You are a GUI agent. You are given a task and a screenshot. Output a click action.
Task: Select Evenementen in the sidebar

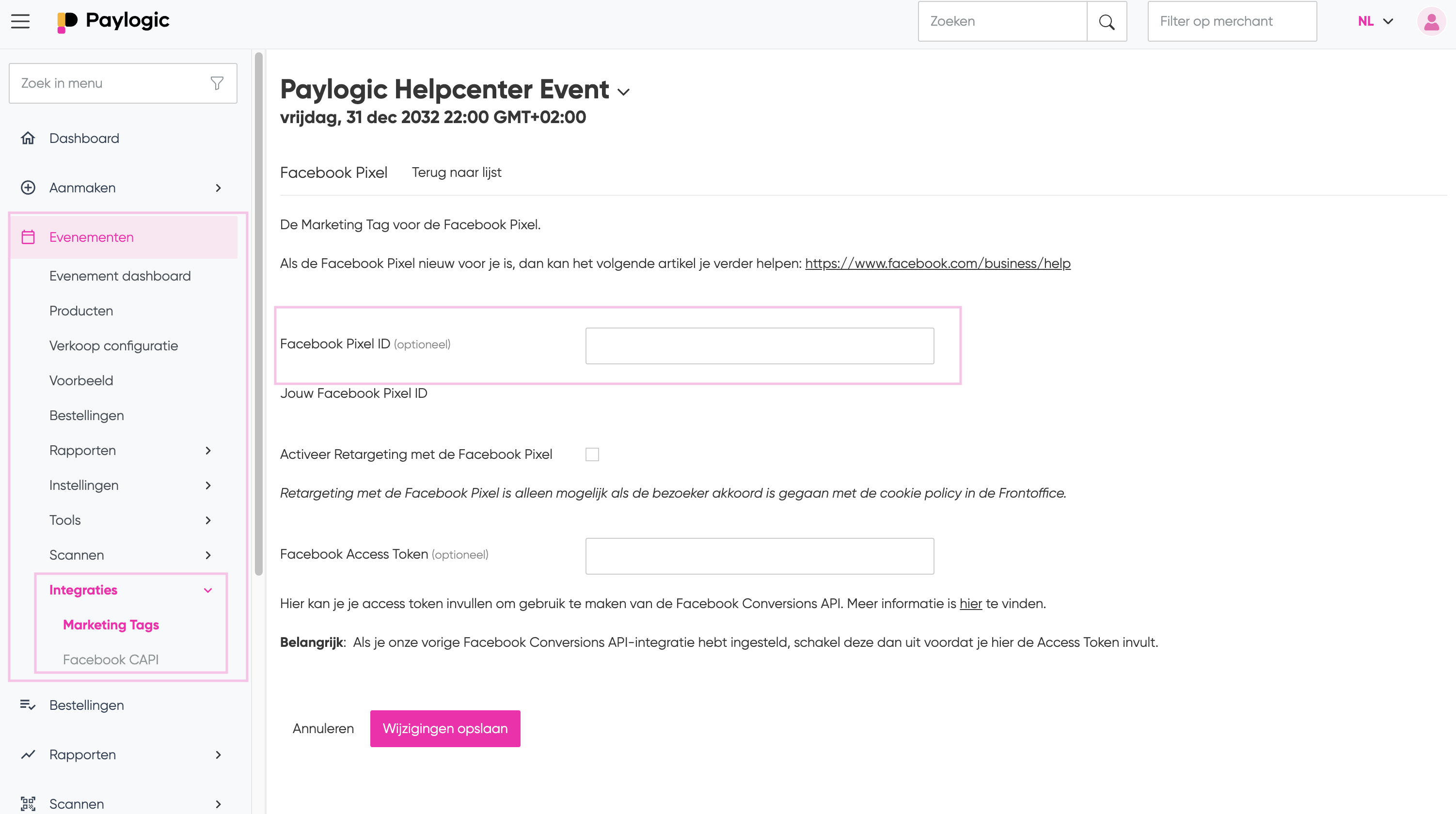tap(123, 237)
